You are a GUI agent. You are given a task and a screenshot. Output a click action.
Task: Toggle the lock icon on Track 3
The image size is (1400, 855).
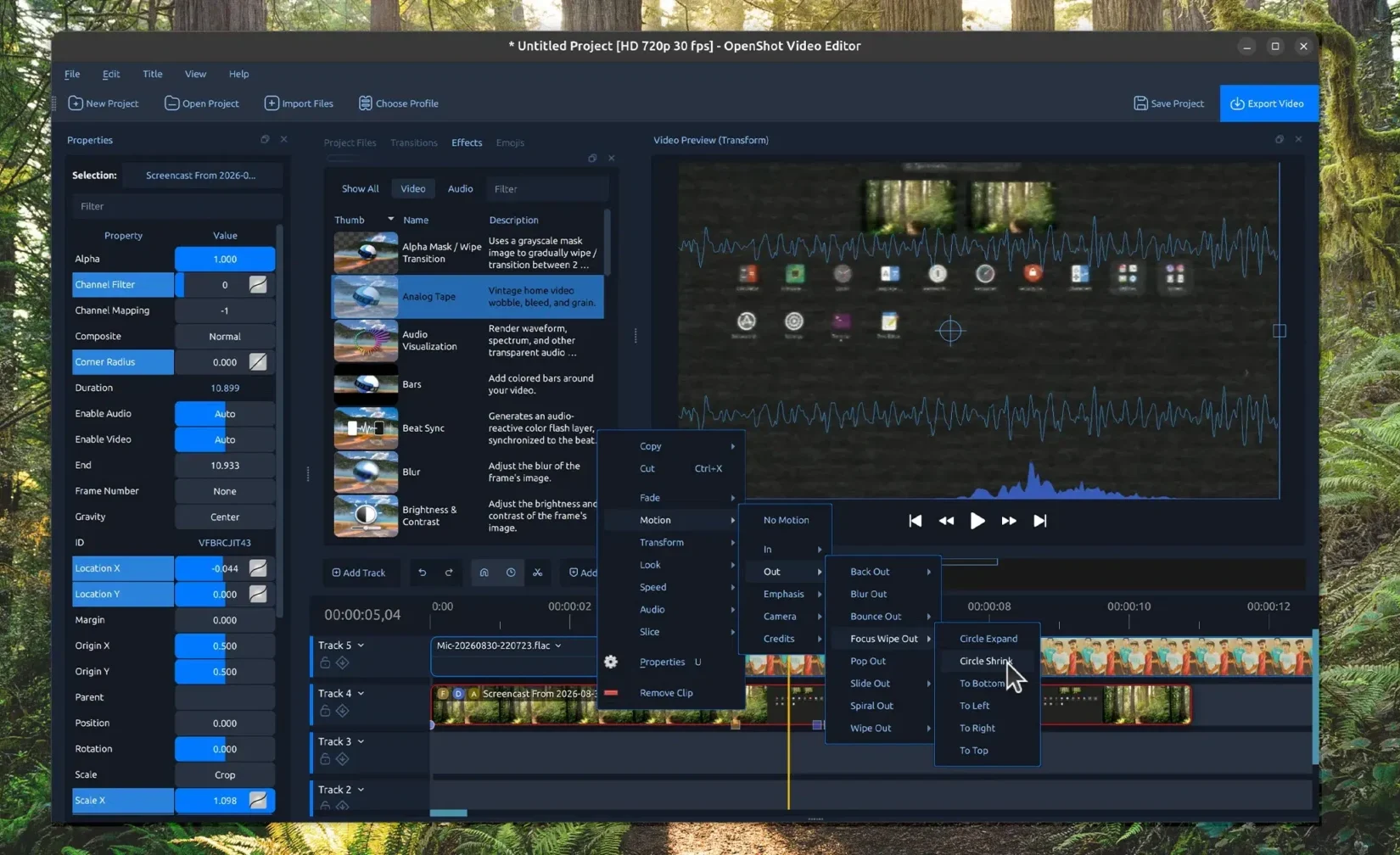[325, 759]
